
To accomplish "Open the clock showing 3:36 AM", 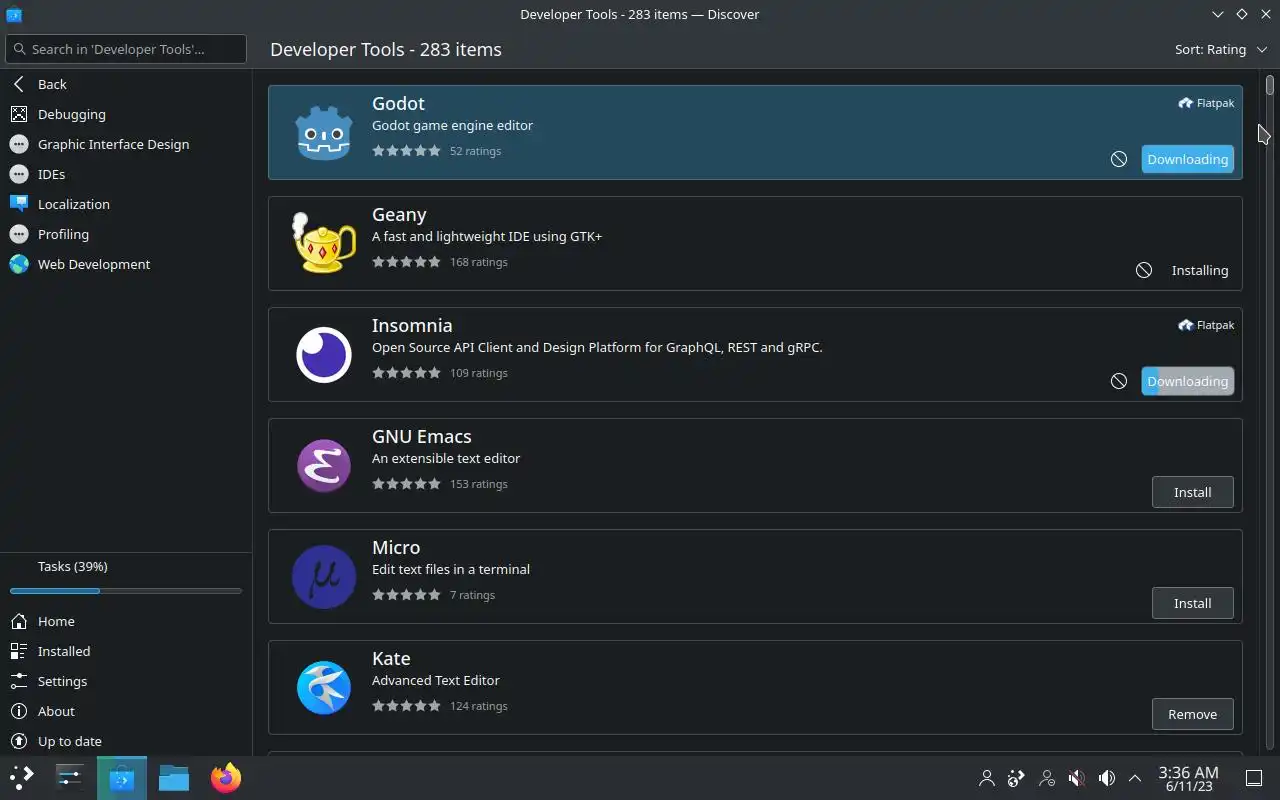I will click(1188, 778).
